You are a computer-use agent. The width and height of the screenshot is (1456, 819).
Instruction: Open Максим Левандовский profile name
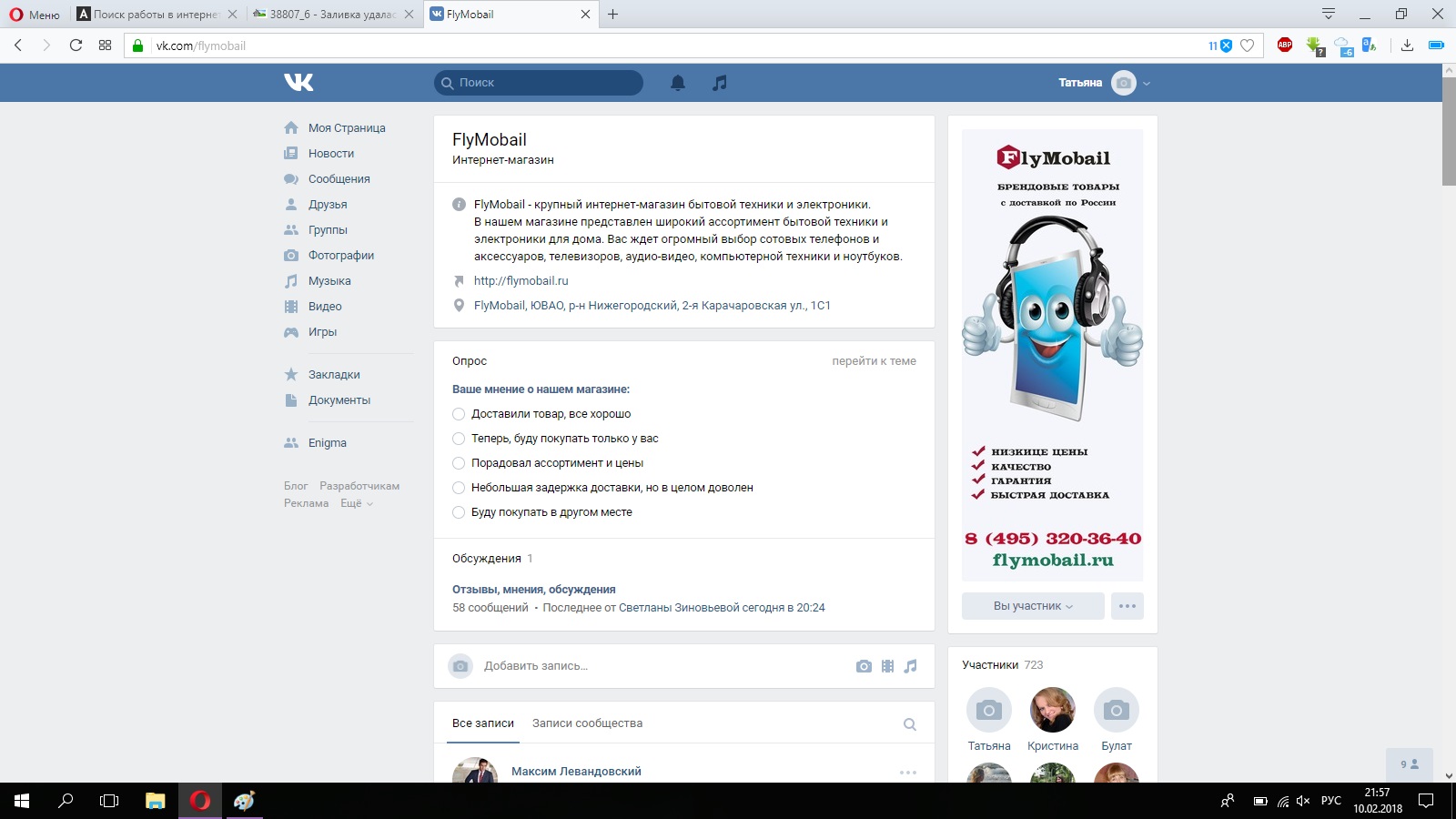pyautogui.click(x=576, y=772)
